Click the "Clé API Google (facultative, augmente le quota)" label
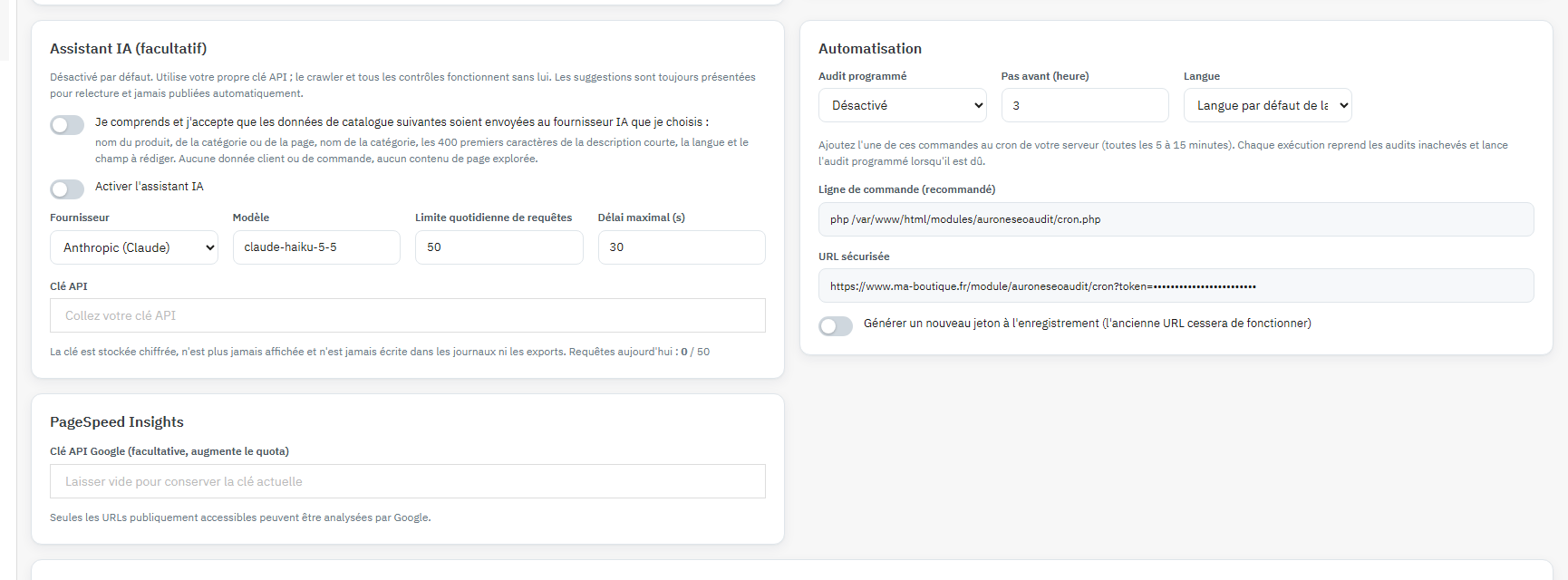This screenshot has width=1568, height=580. (169, 451)
